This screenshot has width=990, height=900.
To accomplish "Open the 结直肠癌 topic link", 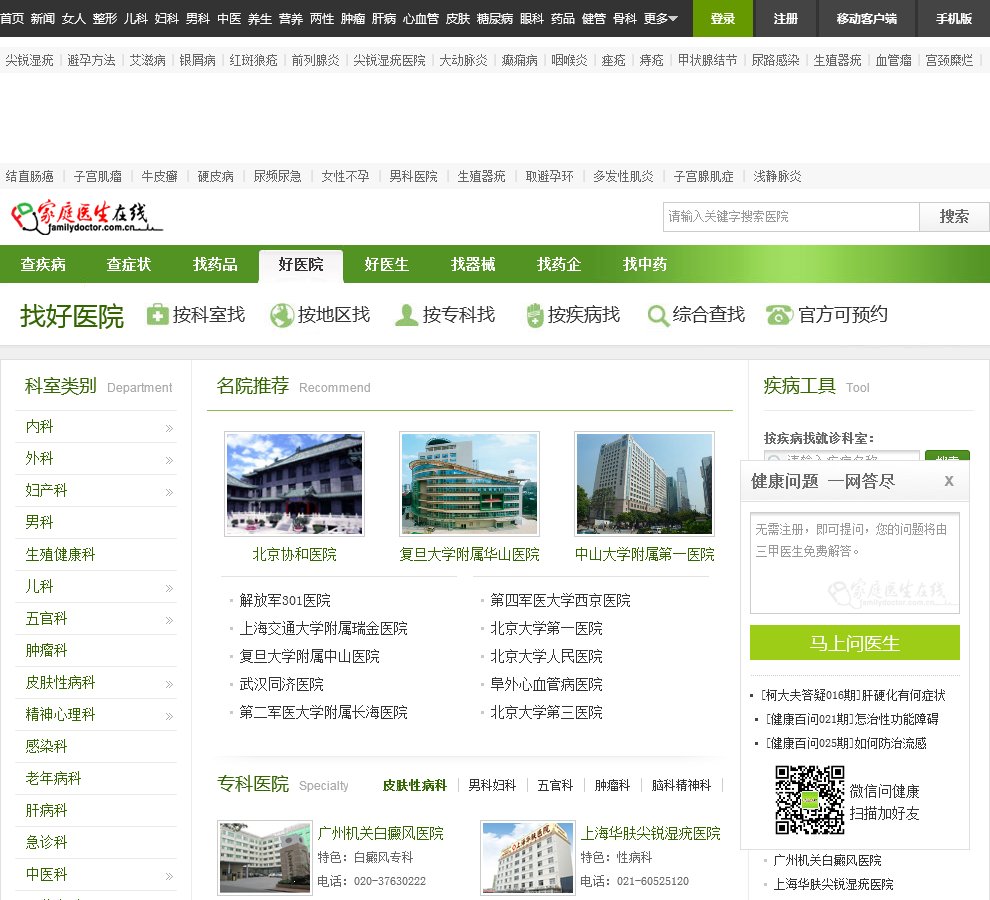I will coord(30,177).
